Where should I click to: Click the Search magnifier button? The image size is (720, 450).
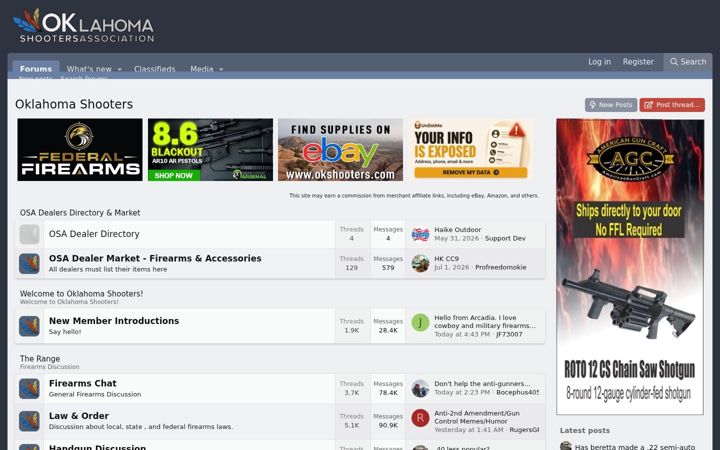tap(688, 62)
